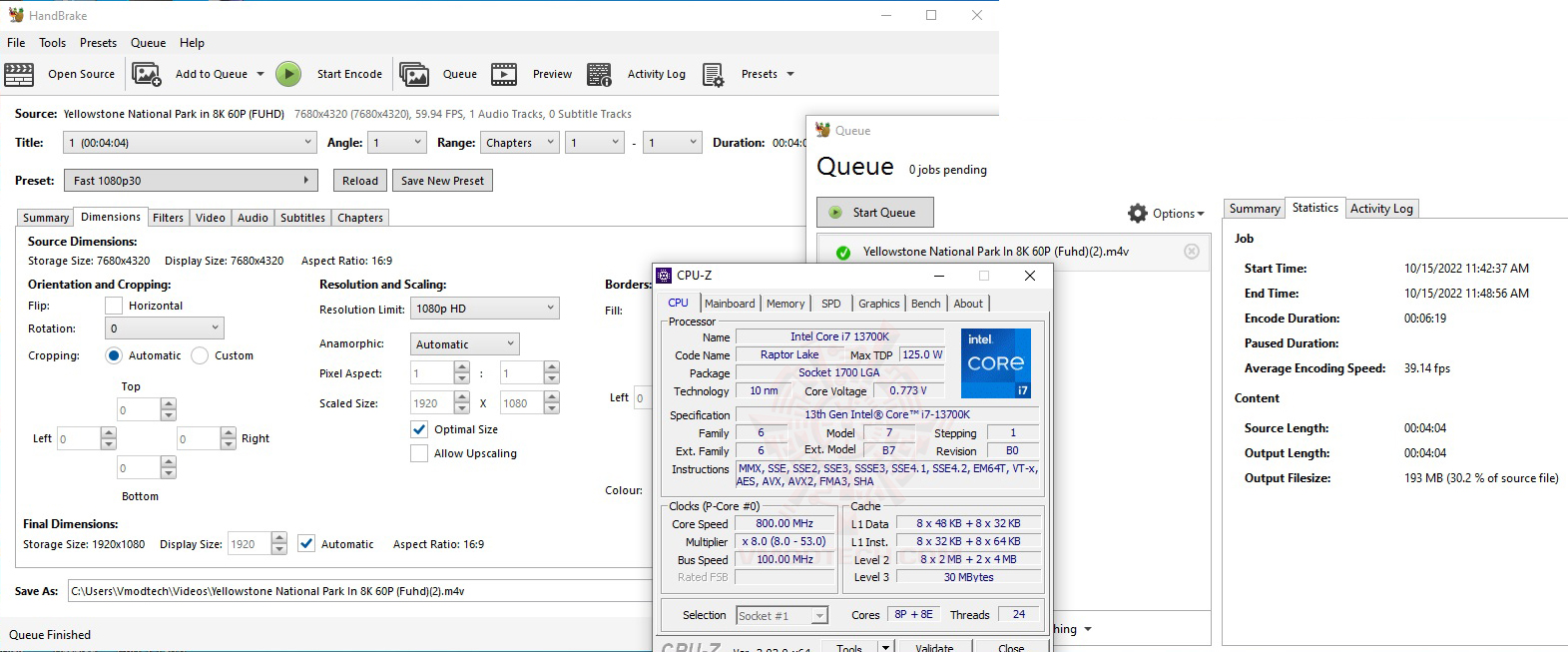Remove the Yellowstone job with X icon

[1191, 252]
